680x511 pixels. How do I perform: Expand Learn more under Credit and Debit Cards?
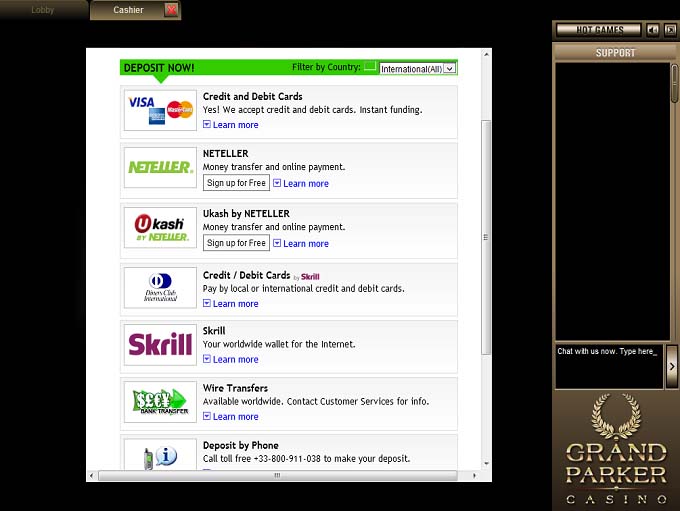coord(235,125)
